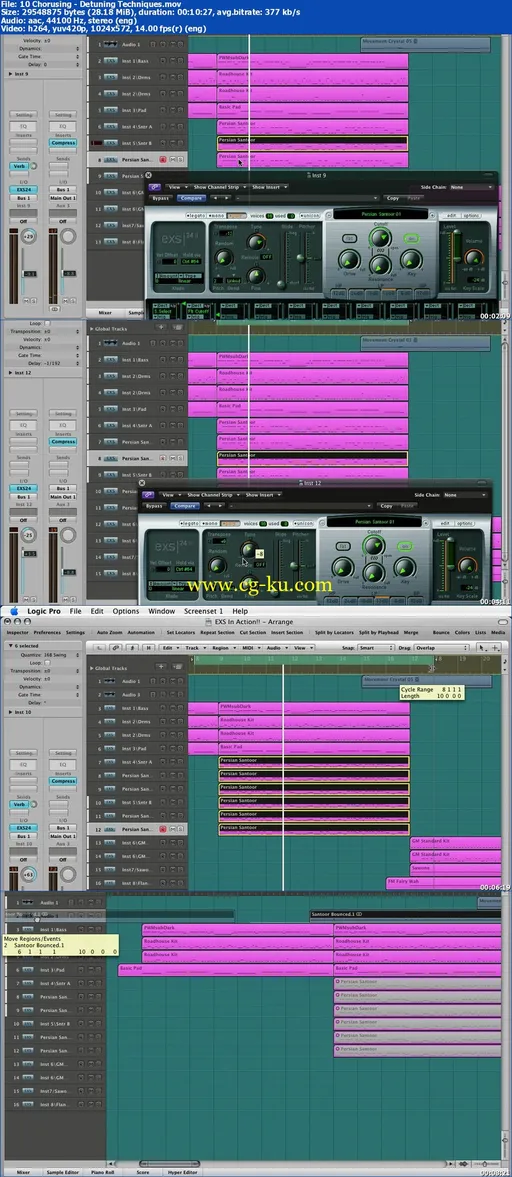Switch to the Piano Roll tab
The height and width of the screenshot is (1177, 512).
[101, 1172]
